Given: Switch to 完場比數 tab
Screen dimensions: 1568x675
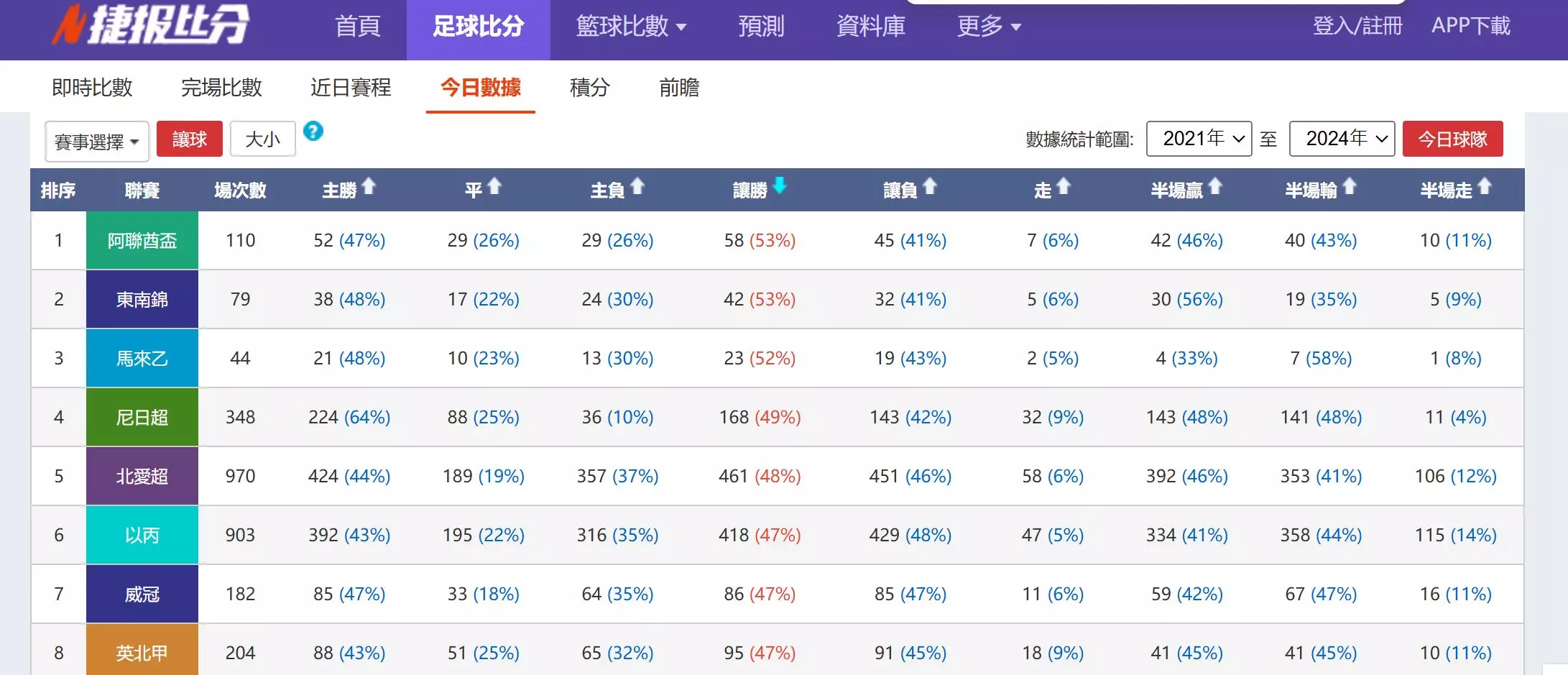Looking at the screenshot, I should tap(221, 87).
